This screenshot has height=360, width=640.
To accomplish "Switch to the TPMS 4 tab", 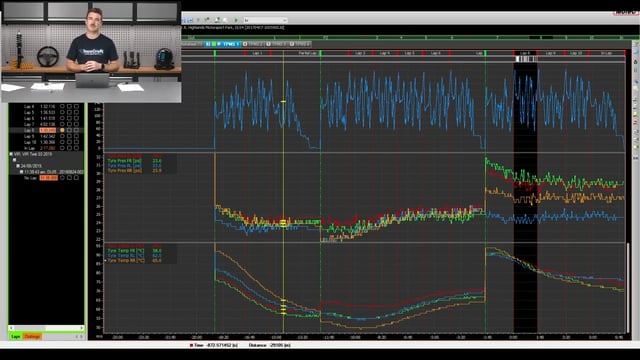I will [300, 44].
